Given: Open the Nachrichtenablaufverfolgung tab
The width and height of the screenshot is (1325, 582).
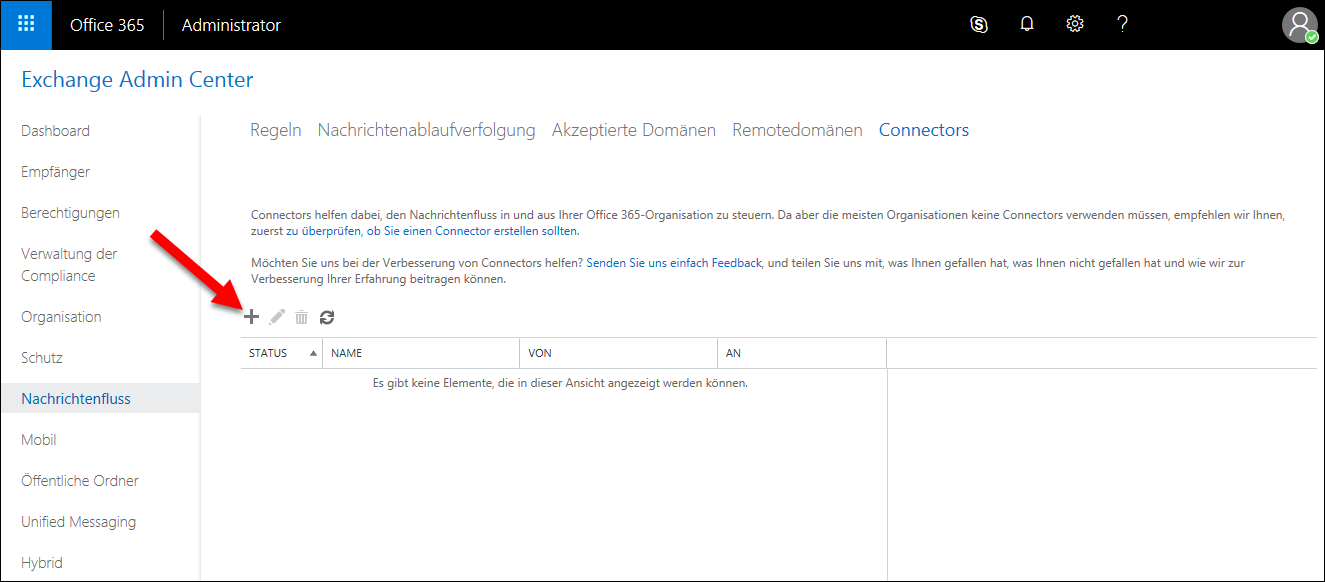Looking at the screenshot, I should click(426, 129).
